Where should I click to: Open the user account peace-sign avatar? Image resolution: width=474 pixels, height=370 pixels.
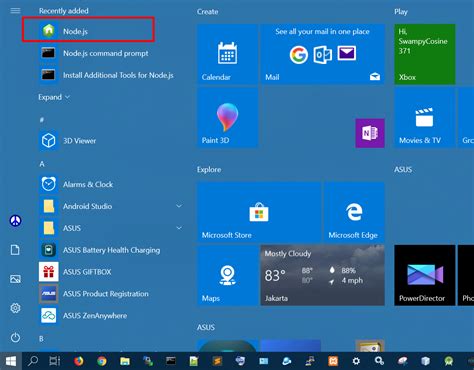point(15,220)
